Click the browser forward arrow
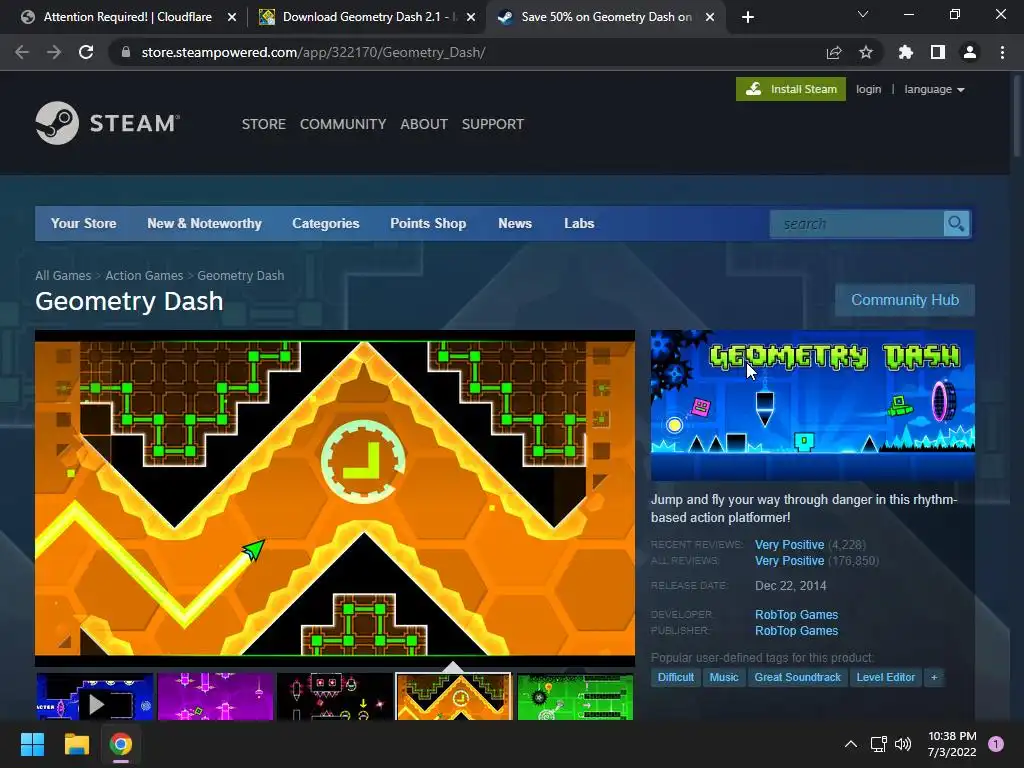1024x768 pixels. [x=54, y=52]
